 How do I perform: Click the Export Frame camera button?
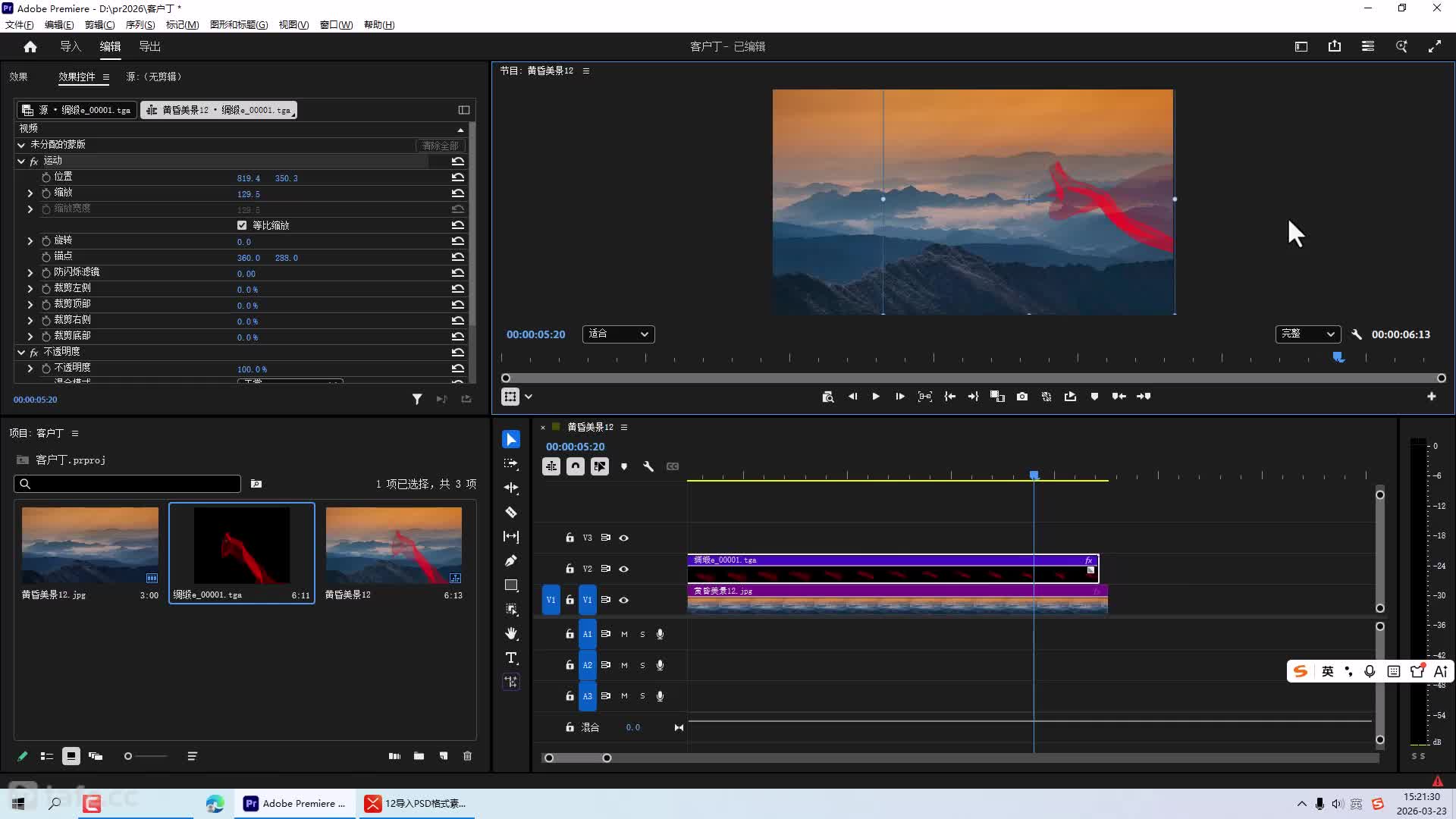[1022, 397]
